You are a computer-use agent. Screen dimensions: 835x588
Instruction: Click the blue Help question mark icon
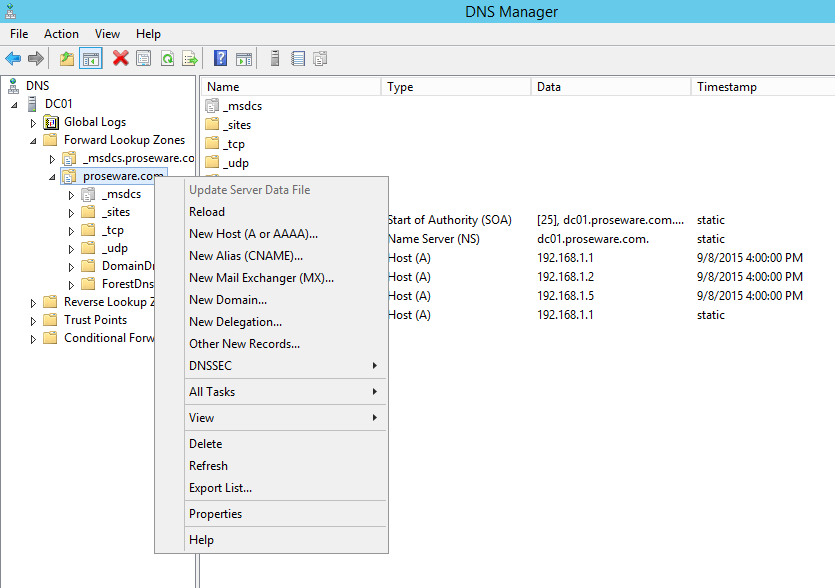point(221,59)
